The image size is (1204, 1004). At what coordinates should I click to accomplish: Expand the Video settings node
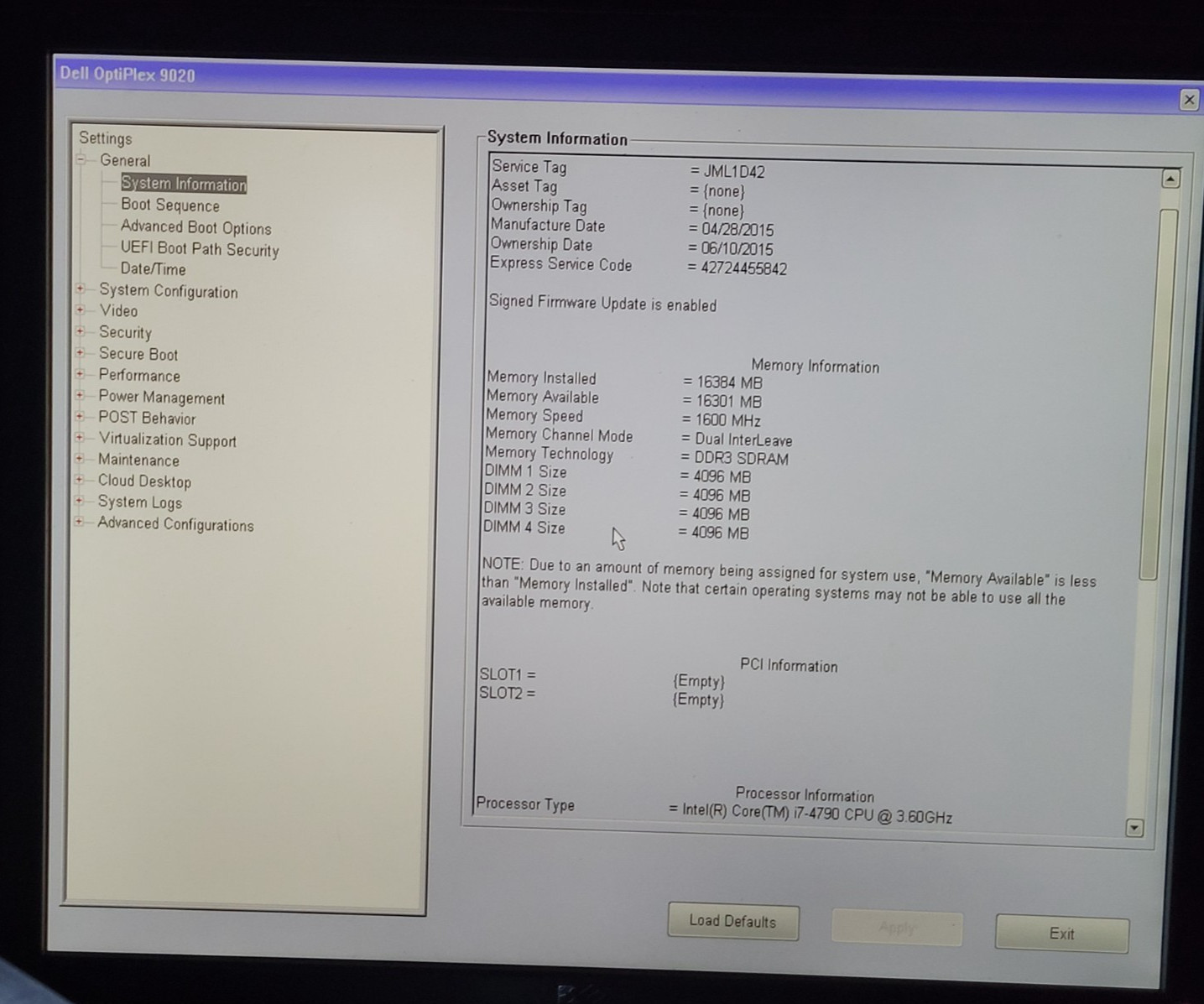coord(81,310)
